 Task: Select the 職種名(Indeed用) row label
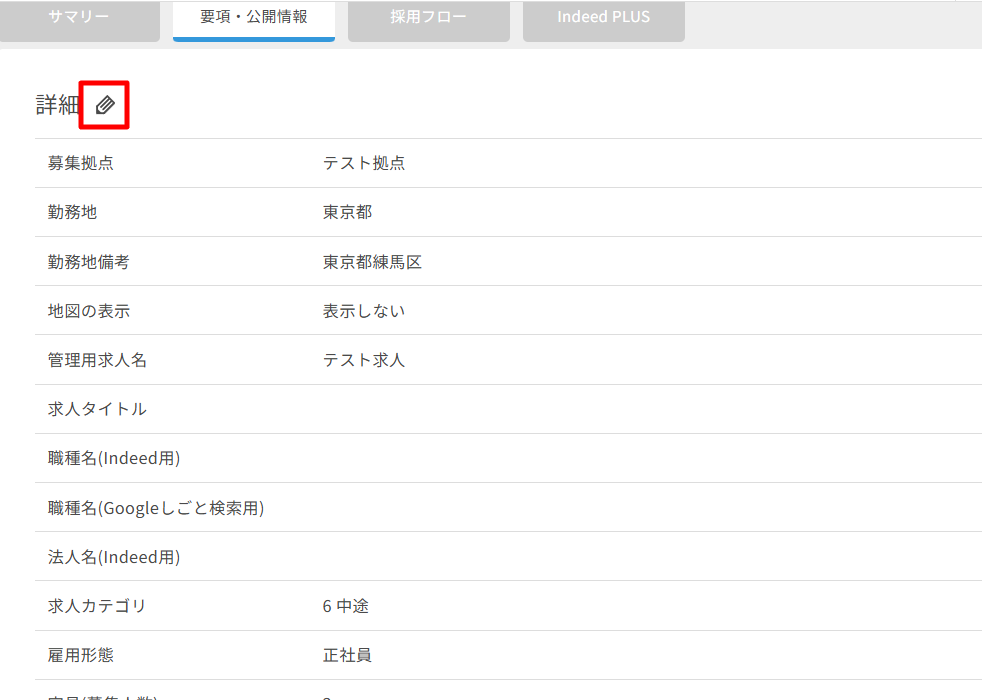click(x=114, y=458)
